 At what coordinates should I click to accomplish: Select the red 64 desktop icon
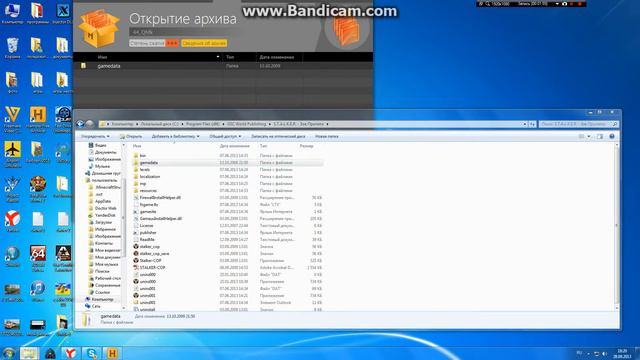tap(38, 257)
